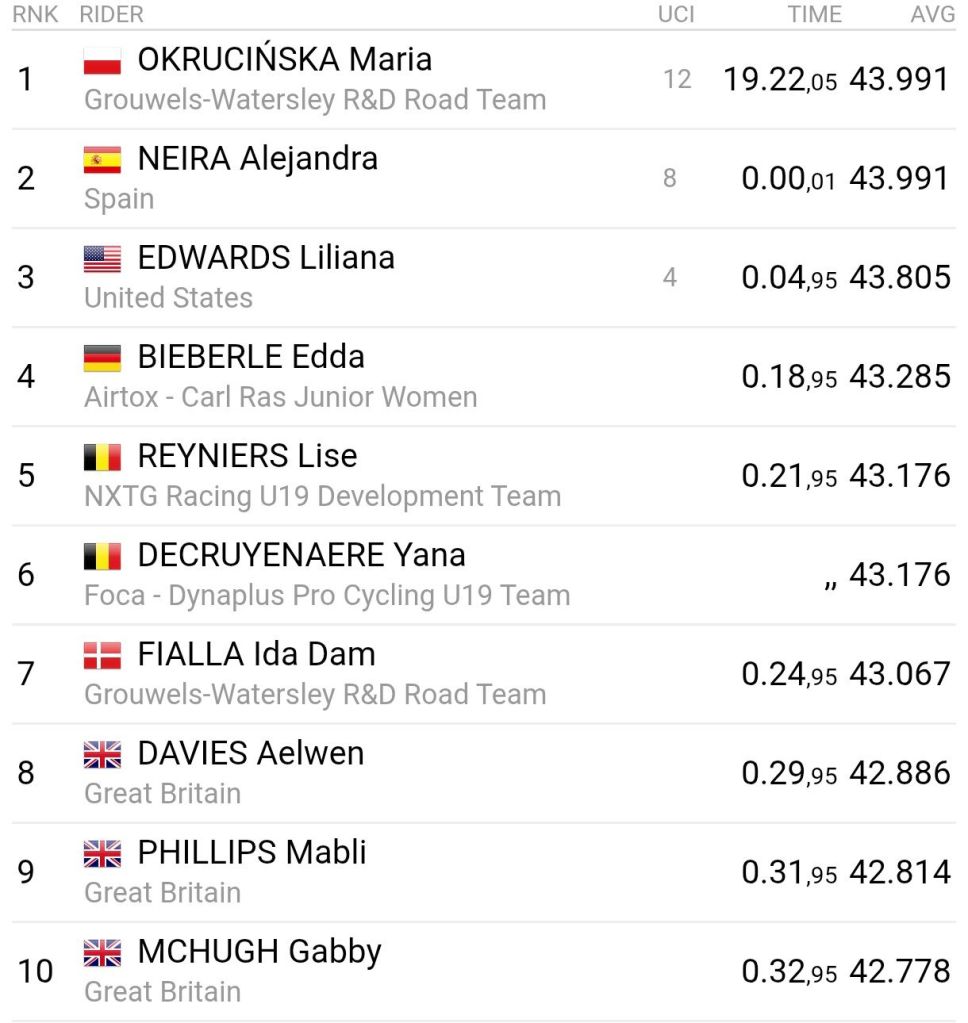Click the Spain flag next to Neira
Image resolution: width=968 pixels, height=1023 pixels.
102,160
